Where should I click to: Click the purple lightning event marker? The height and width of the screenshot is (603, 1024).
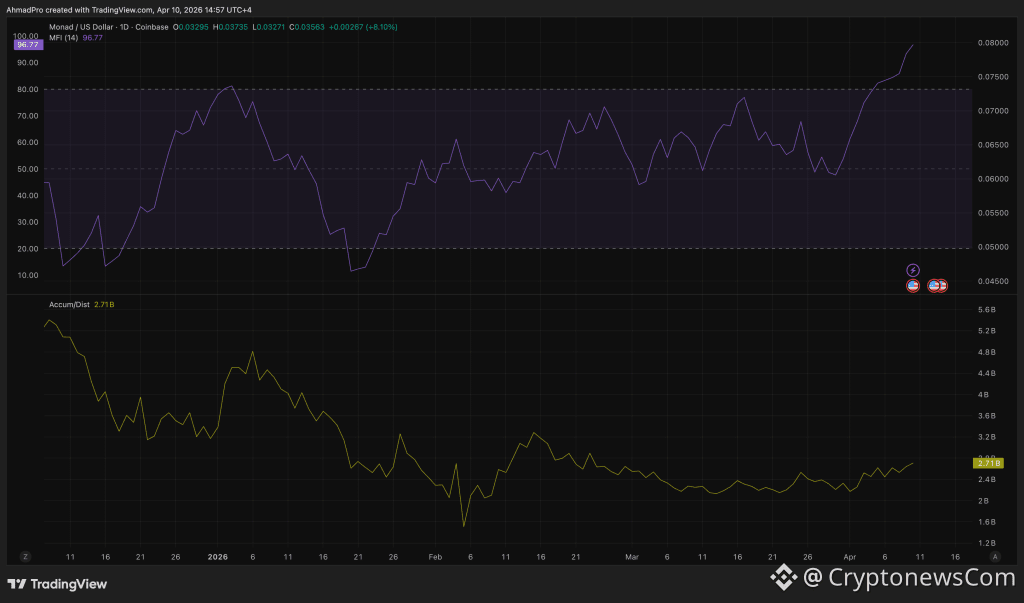913,270
